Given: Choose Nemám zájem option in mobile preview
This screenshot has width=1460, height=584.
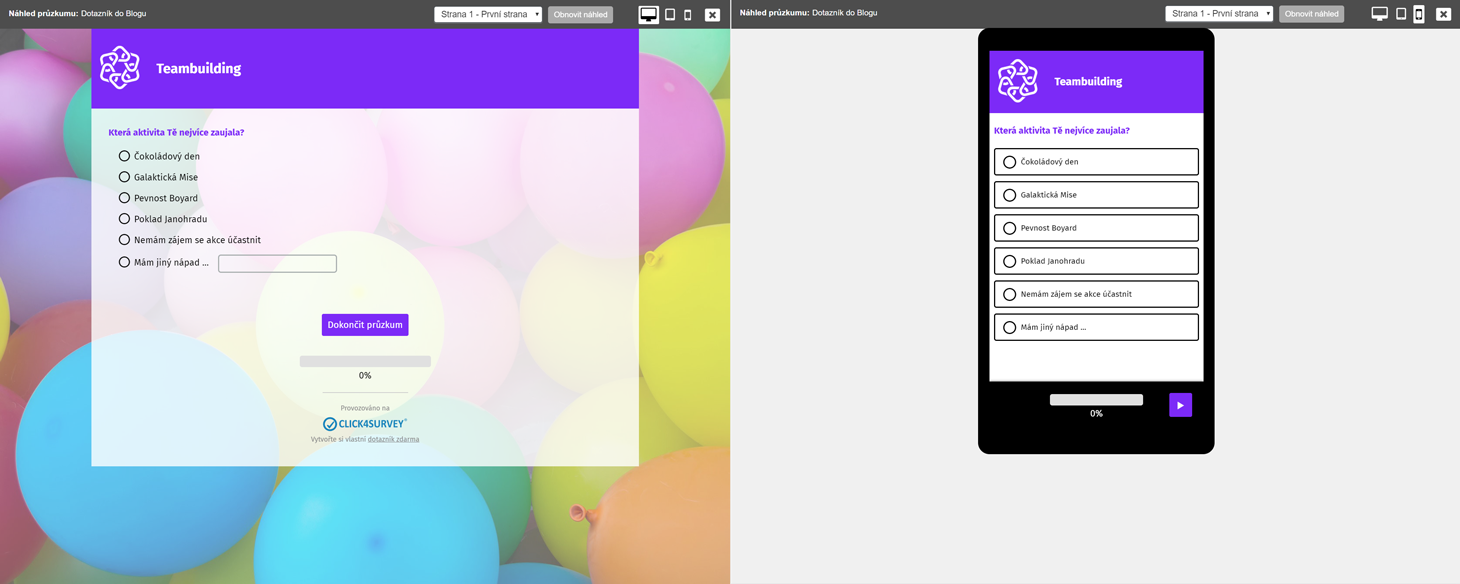Looking at the screenshot, I should click(1096, 294).
